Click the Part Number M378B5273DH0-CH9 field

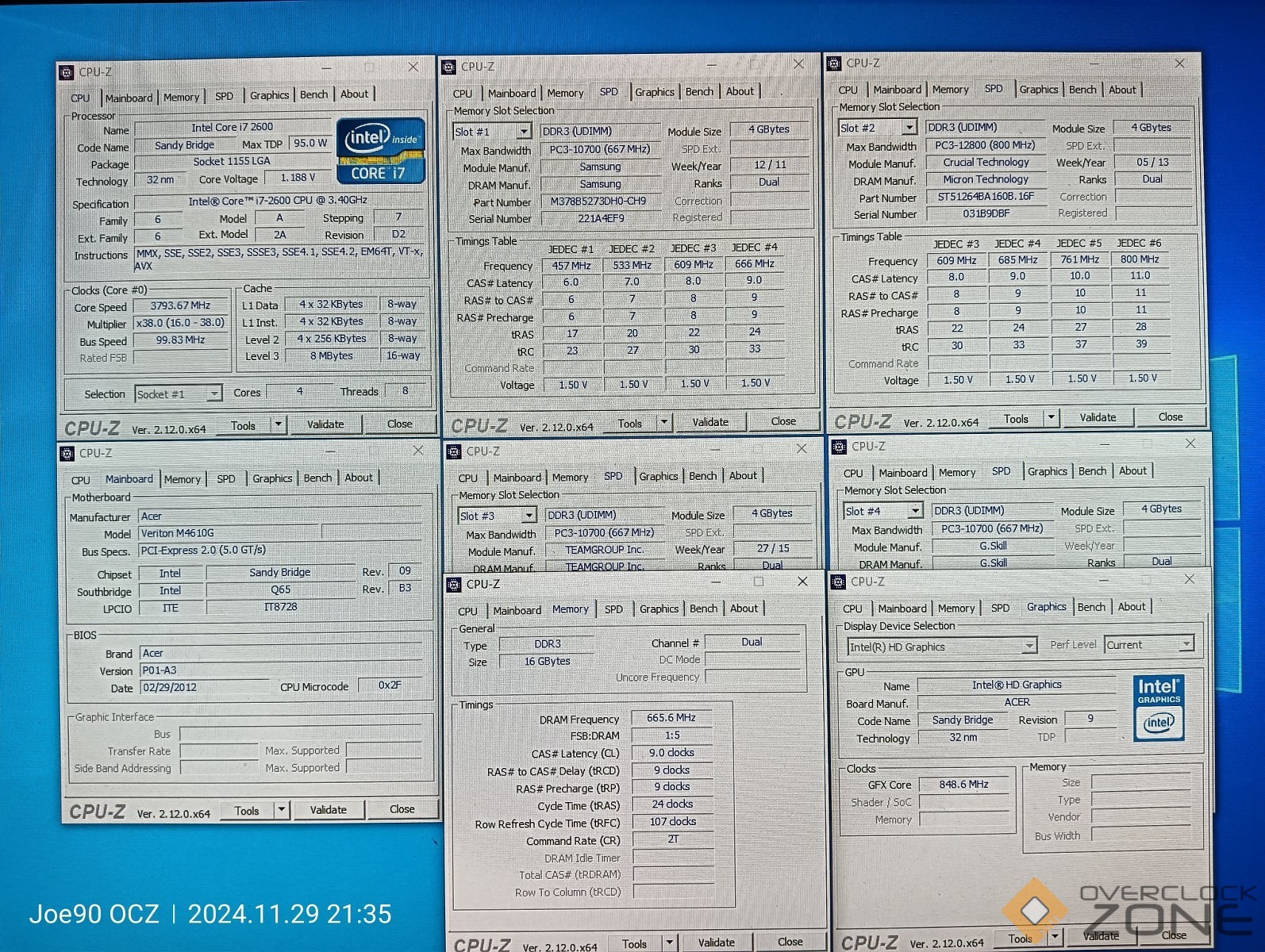599,202
